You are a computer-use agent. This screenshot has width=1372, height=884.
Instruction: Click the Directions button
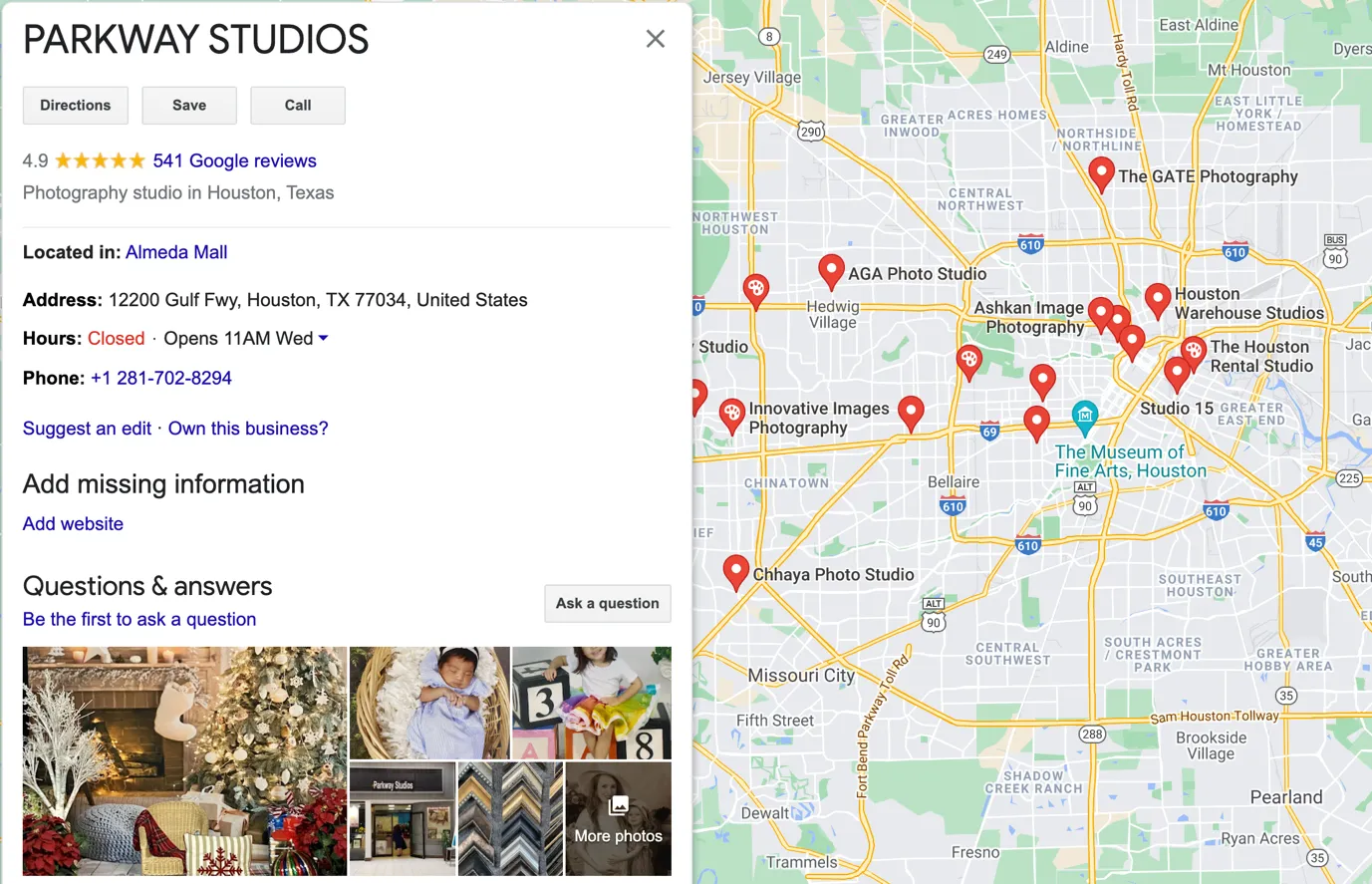coord(76,106)
